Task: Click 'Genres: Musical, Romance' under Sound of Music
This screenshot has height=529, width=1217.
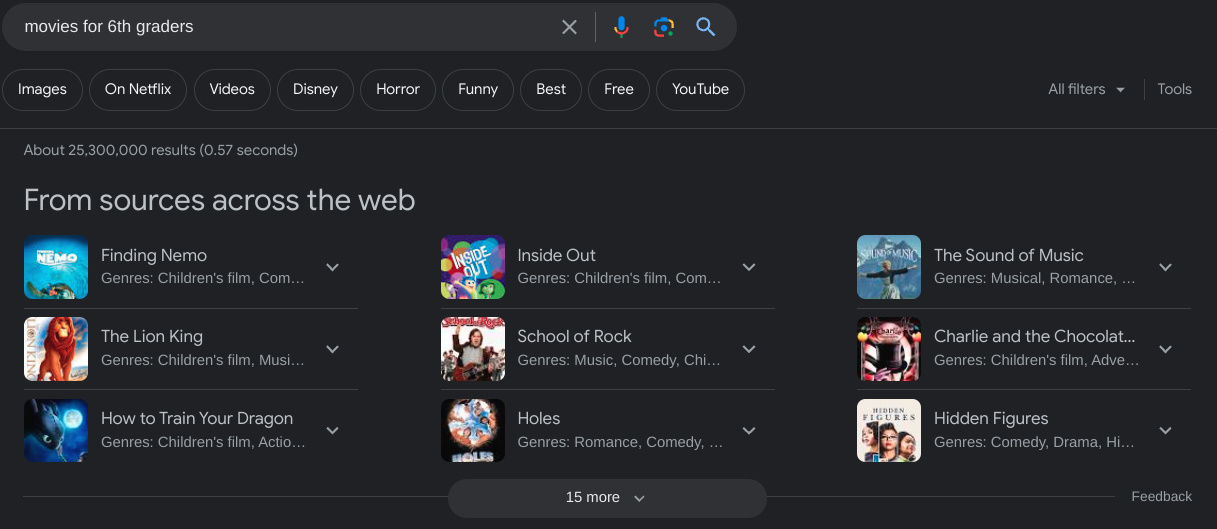Action: coord(1035,278)
